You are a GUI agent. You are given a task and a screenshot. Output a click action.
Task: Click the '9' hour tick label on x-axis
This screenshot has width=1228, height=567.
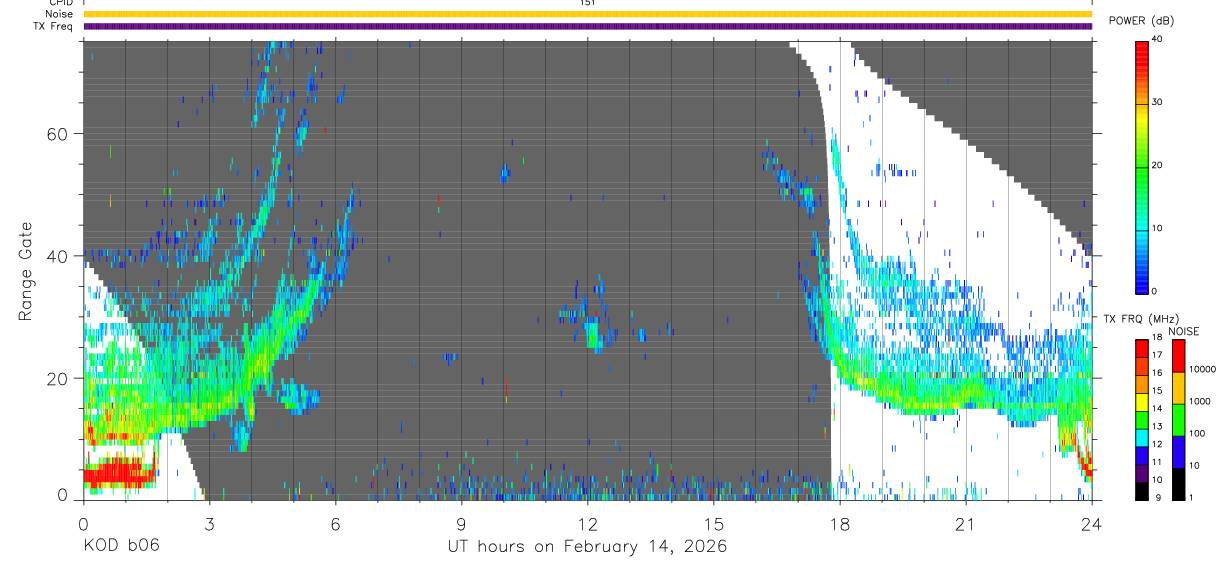tap(461, 524)
